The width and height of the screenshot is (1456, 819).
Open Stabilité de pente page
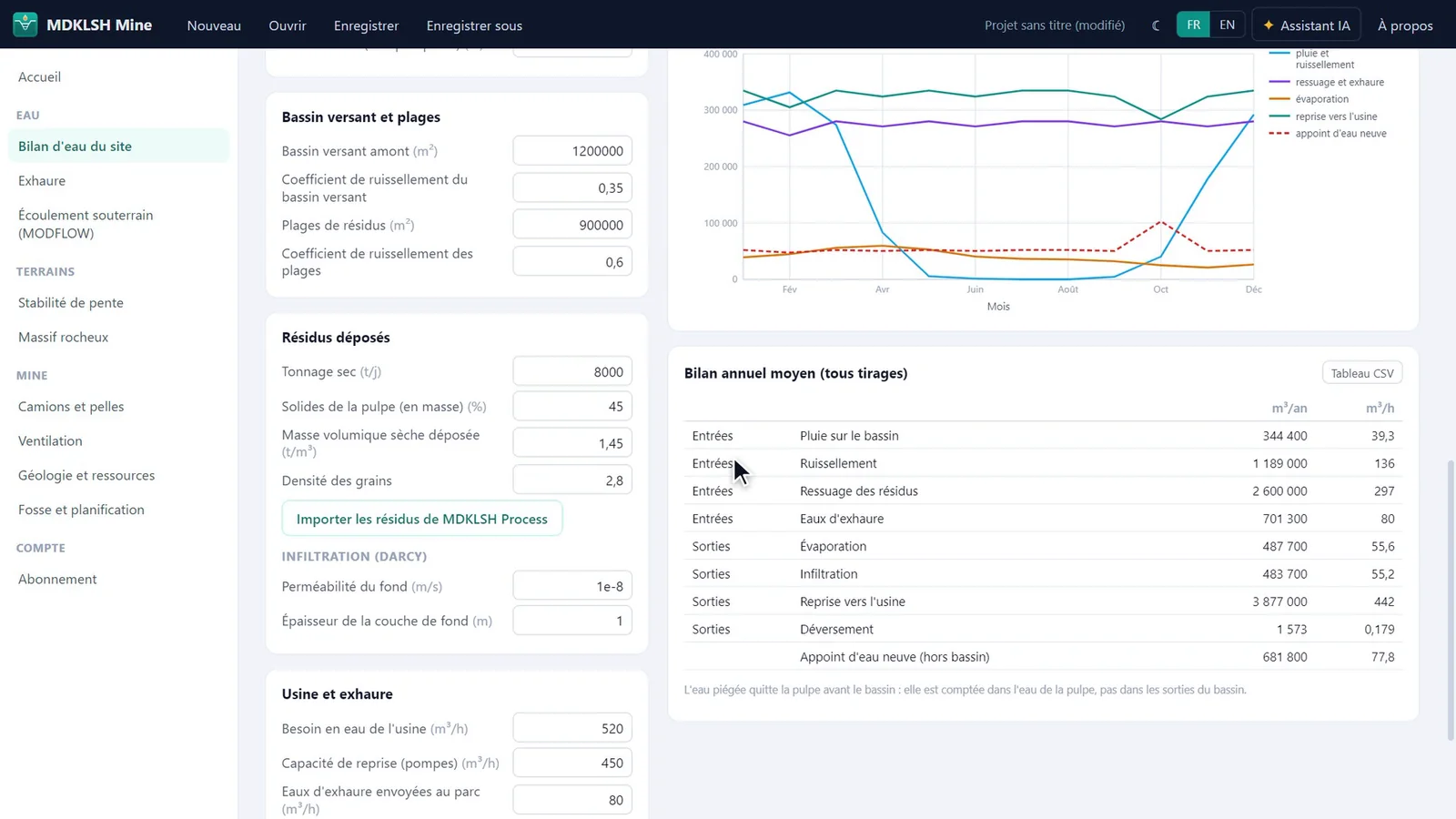(x=118, y=302)
